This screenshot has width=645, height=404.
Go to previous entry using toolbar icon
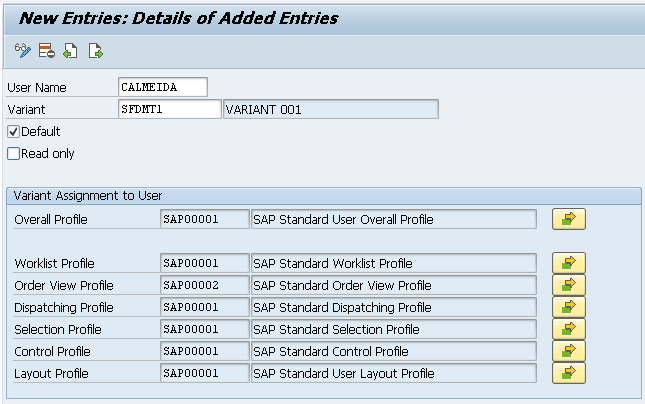70,50
